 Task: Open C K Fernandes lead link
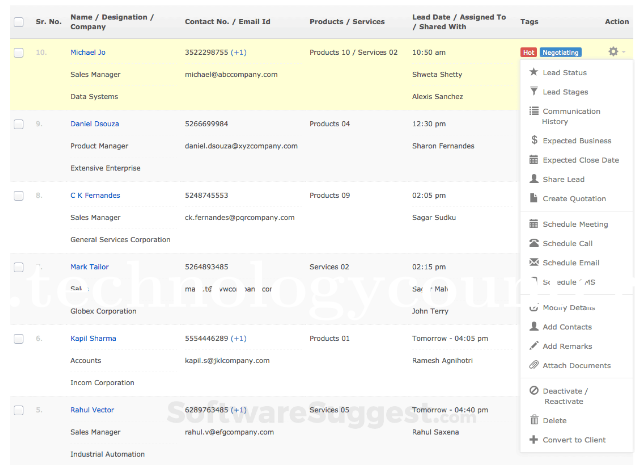point(95,195)
